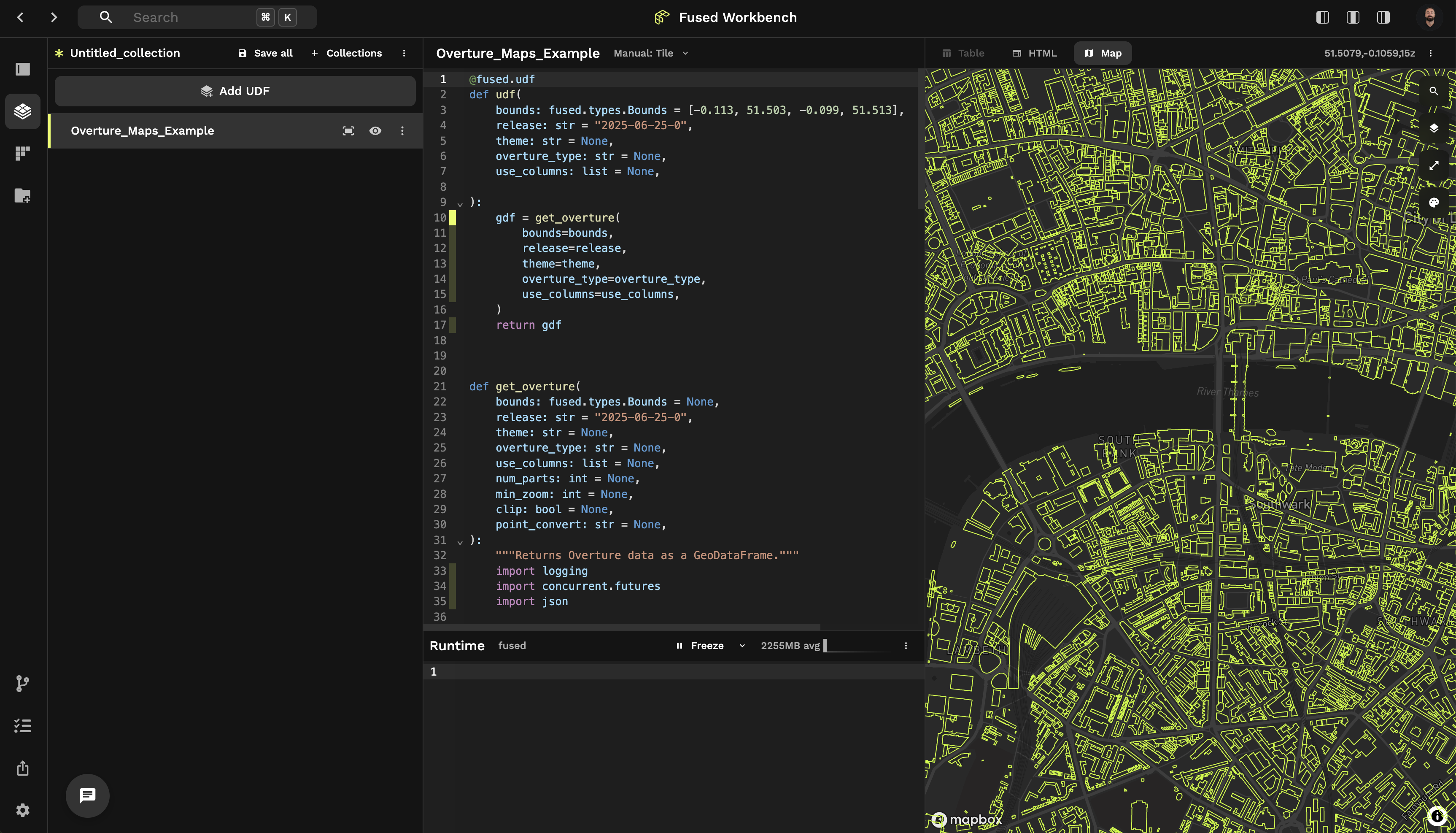
Task: Open the map panel more options menu
Action: (1431, 53)
